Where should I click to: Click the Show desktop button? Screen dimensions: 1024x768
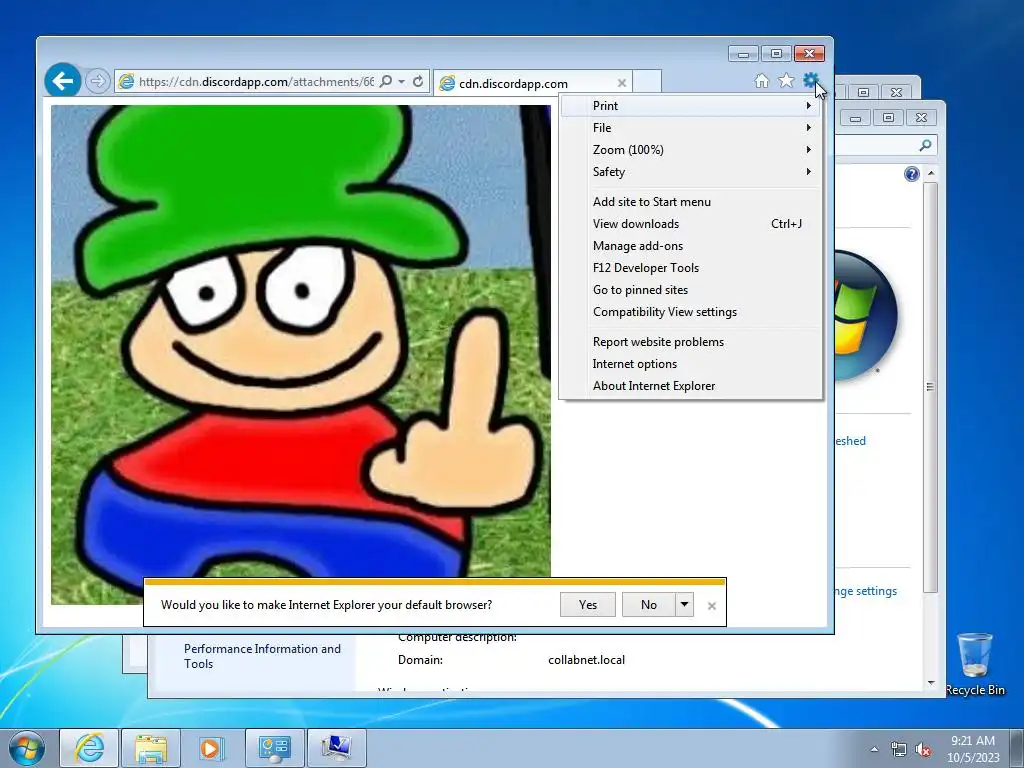(x=1017, y=748)
